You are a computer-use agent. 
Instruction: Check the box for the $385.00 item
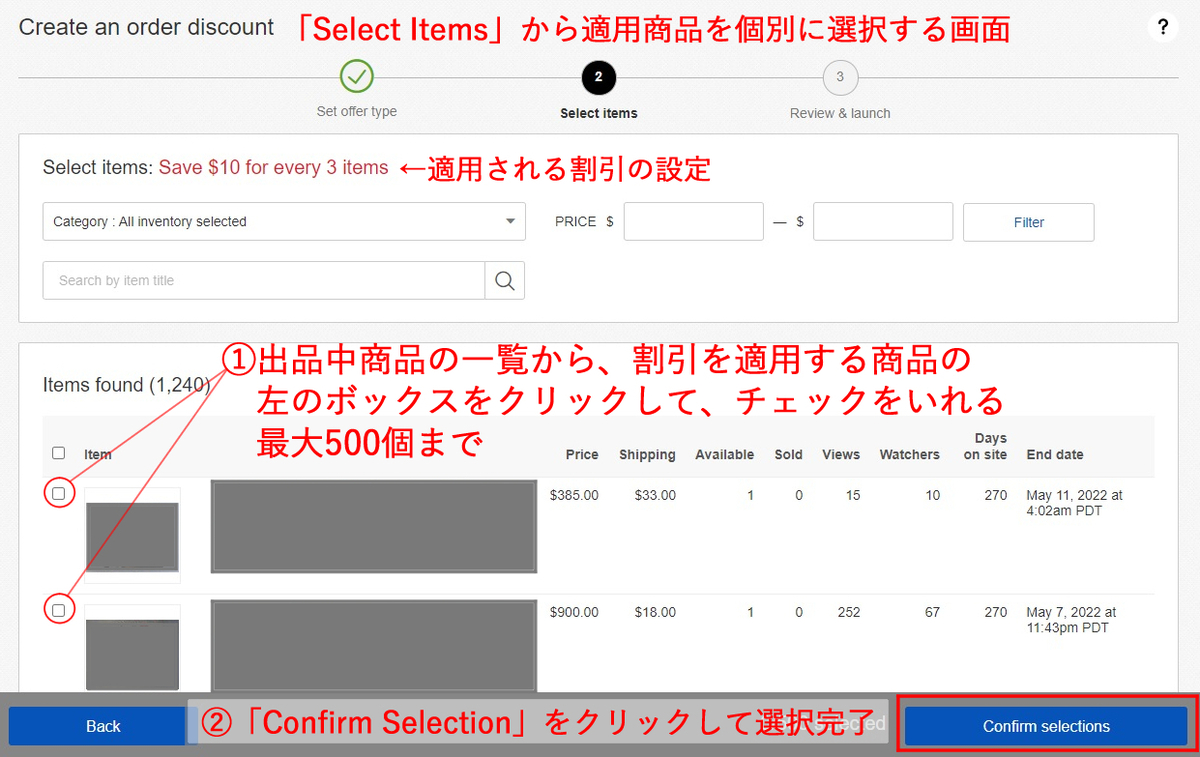tap(58, 493)
